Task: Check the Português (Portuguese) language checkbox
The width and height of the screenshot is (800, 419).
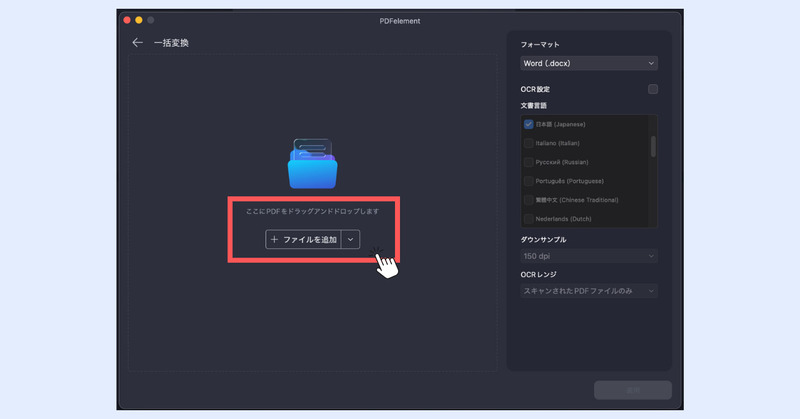Action: (x=529, y=181)
